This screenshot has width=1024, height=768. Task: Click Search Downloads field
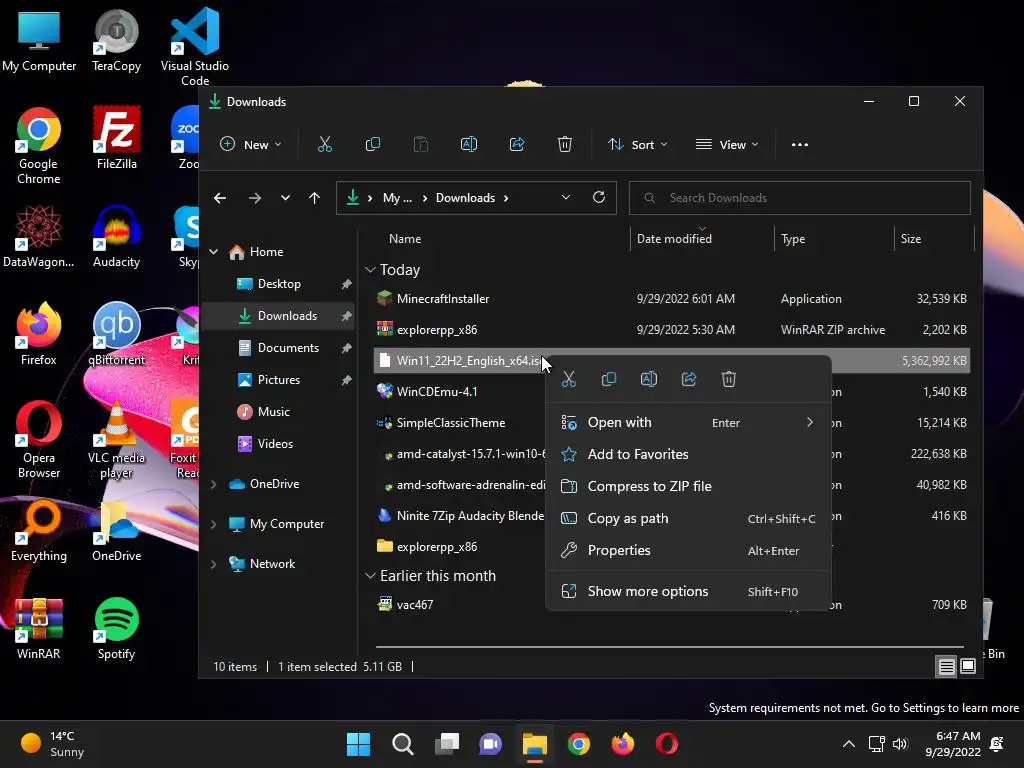point(799,198)
